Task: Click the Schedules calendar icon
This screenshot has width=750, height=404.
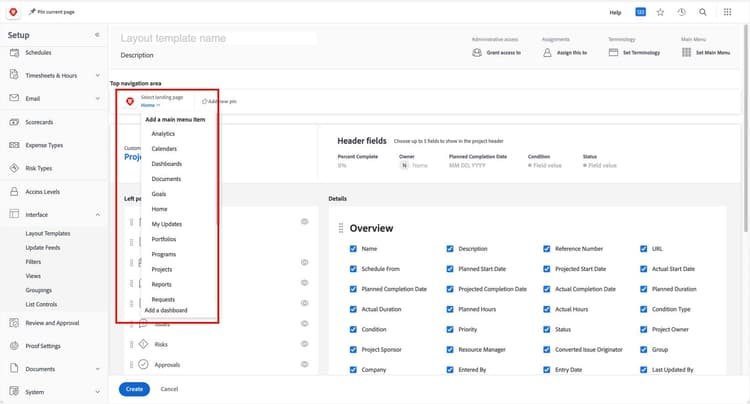Action: 14,53
